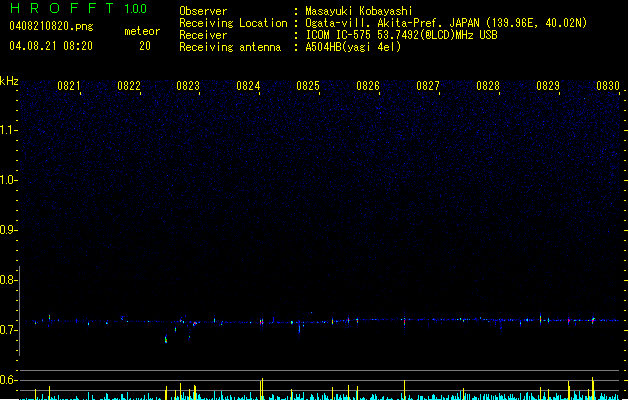The width and height of the screenshot is (629, 400).
Task: Click the 'Receiver' field label
Action: 203,35
